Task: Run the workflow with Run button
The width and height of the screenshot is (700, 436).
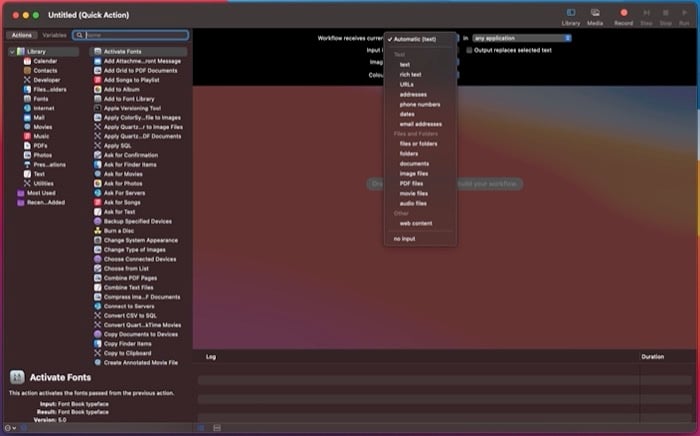Action: click(x=684, y=17)
